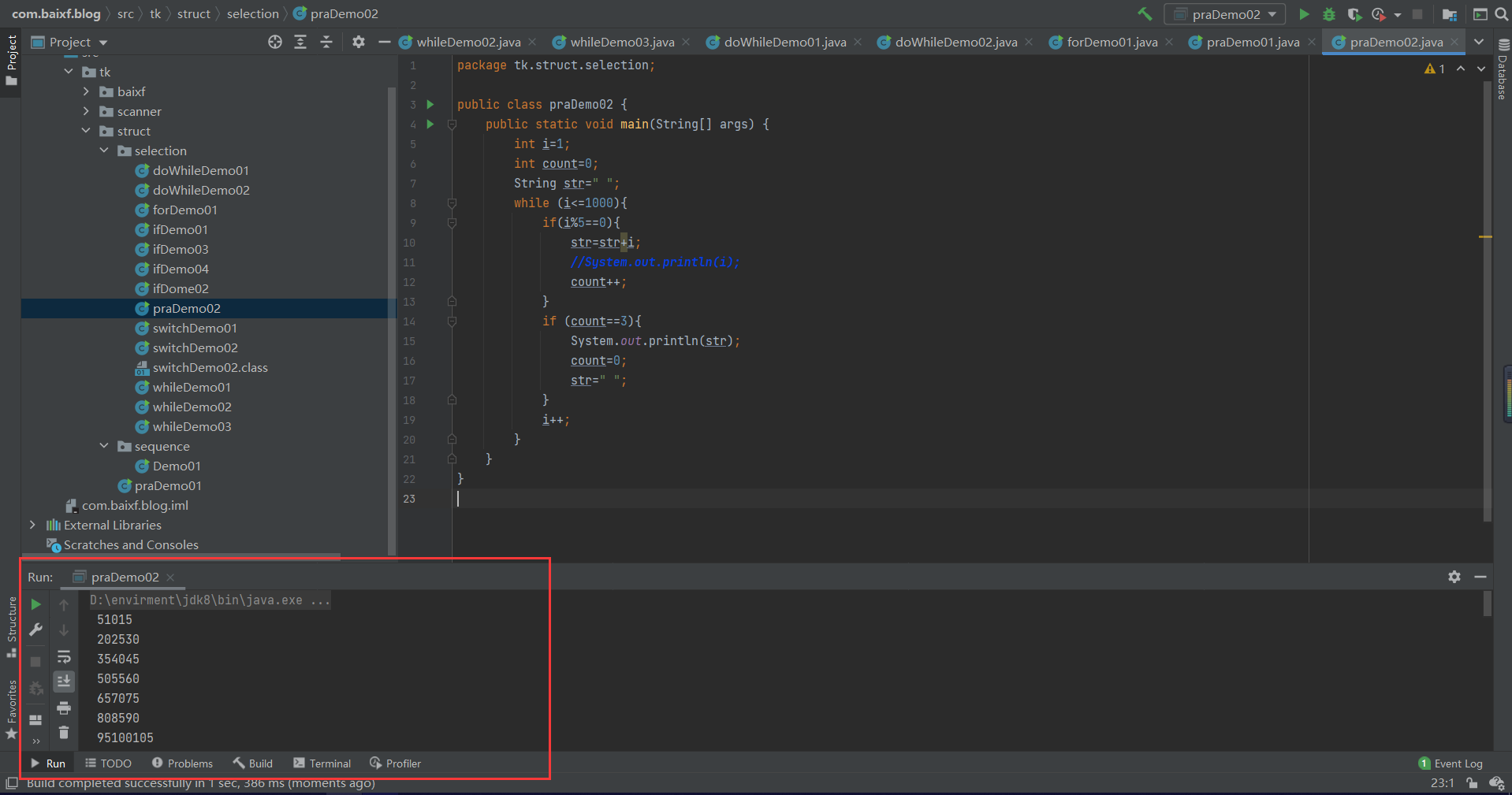Toggle scroll to end in the console
This screenshot has width=1512, height=795.
[x=64, y=681]
